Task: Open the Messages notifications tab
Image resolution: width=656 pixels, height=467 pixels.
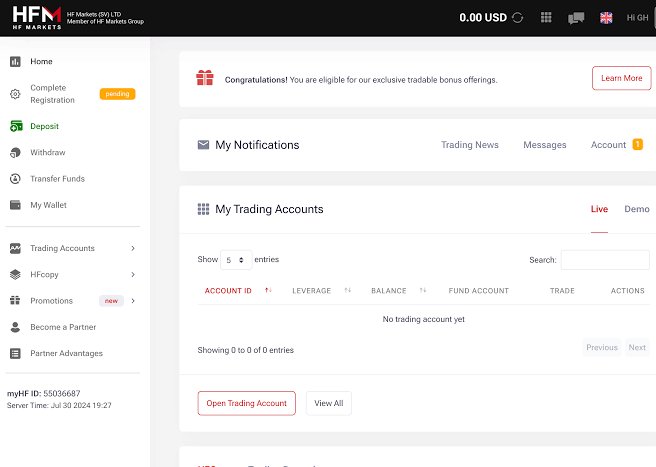Action: click(544, 145)
